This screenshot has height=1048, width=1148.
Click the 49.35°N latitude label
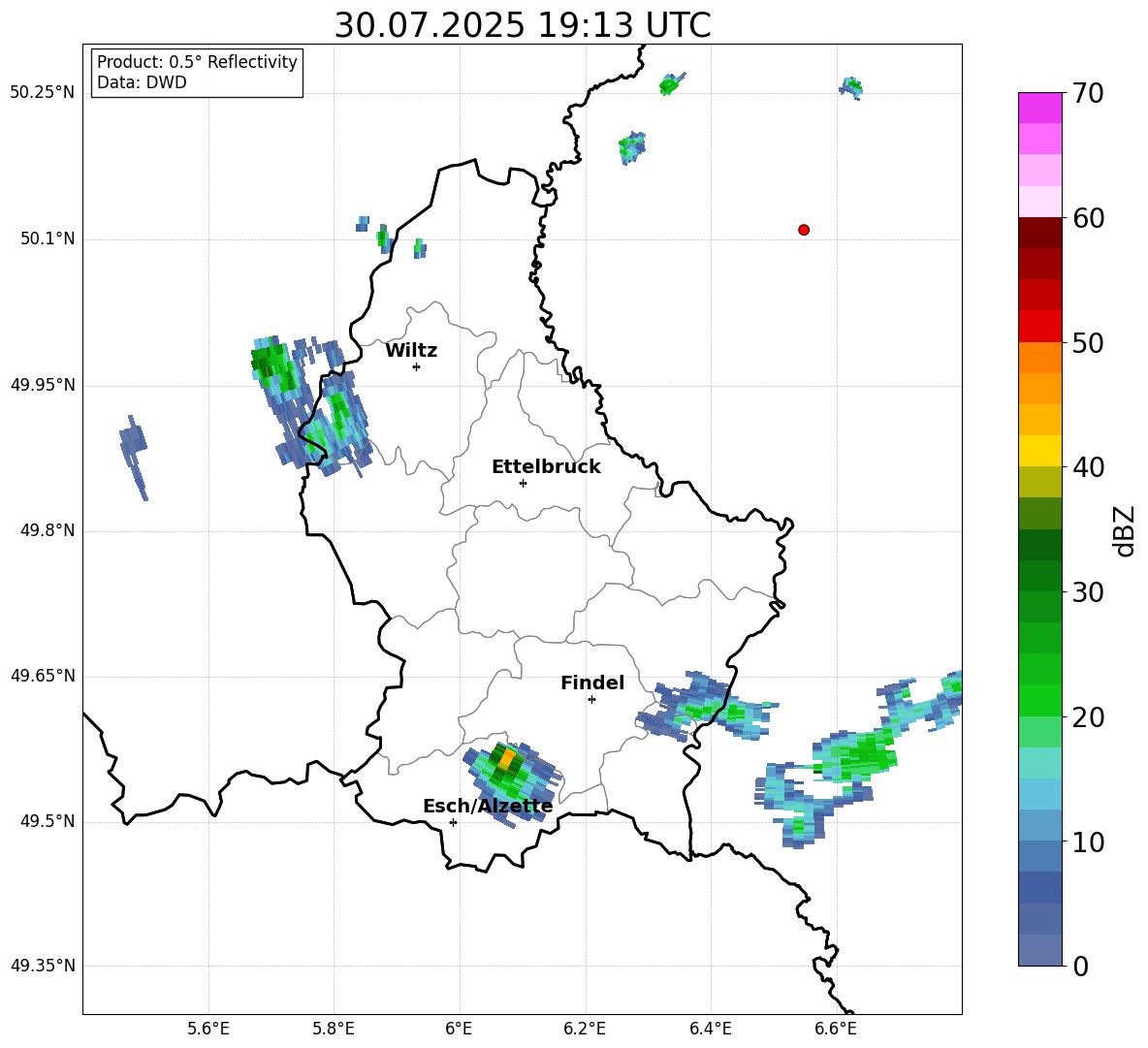click(43, 966)
